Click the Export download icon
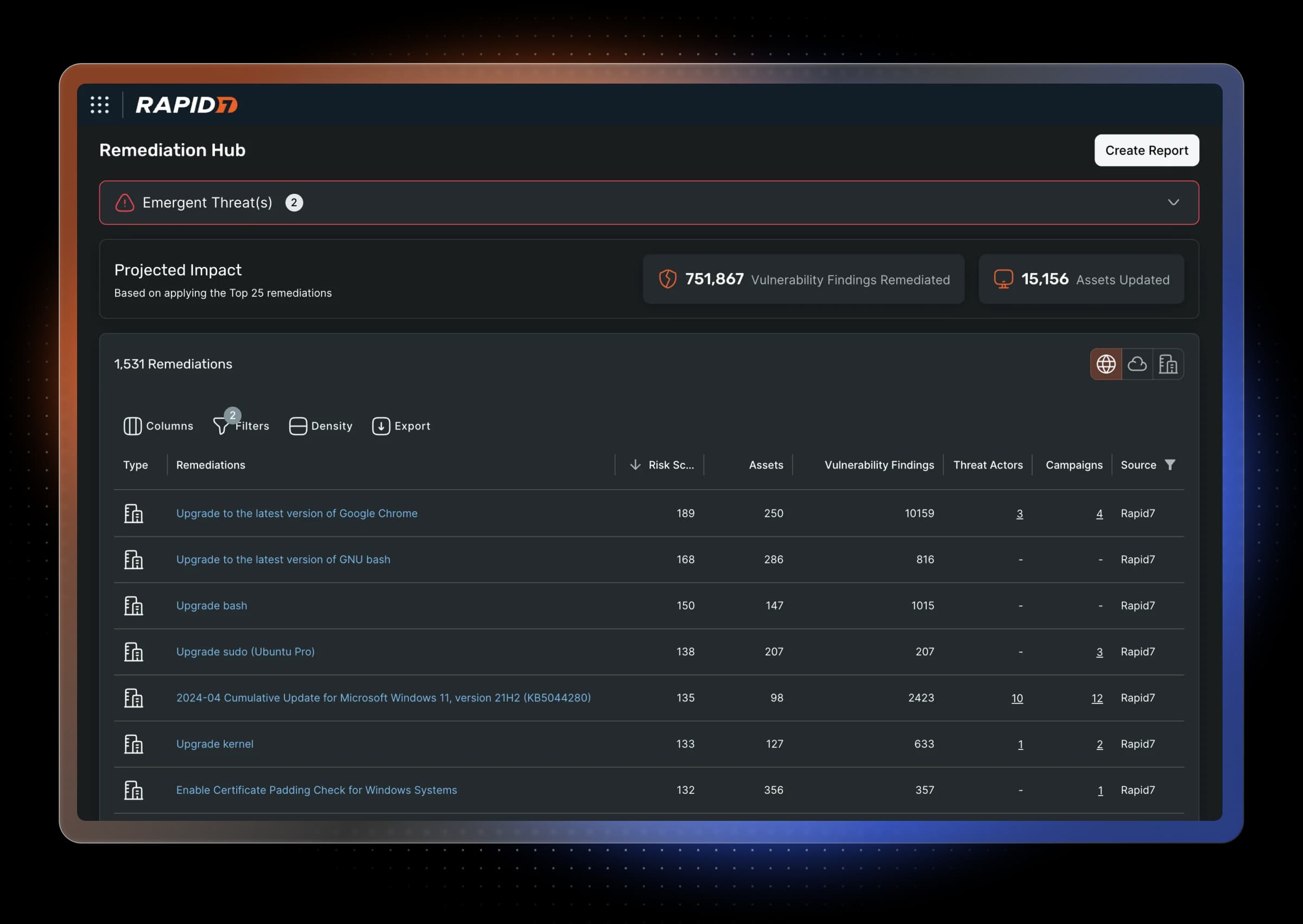 tap(381, 426)
